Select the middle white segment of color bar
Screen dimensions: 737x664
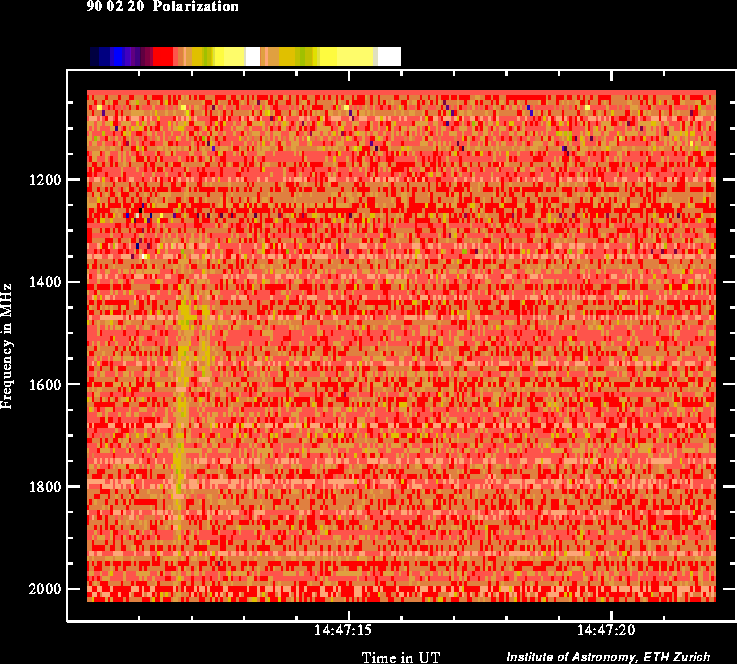coord(252,57)
